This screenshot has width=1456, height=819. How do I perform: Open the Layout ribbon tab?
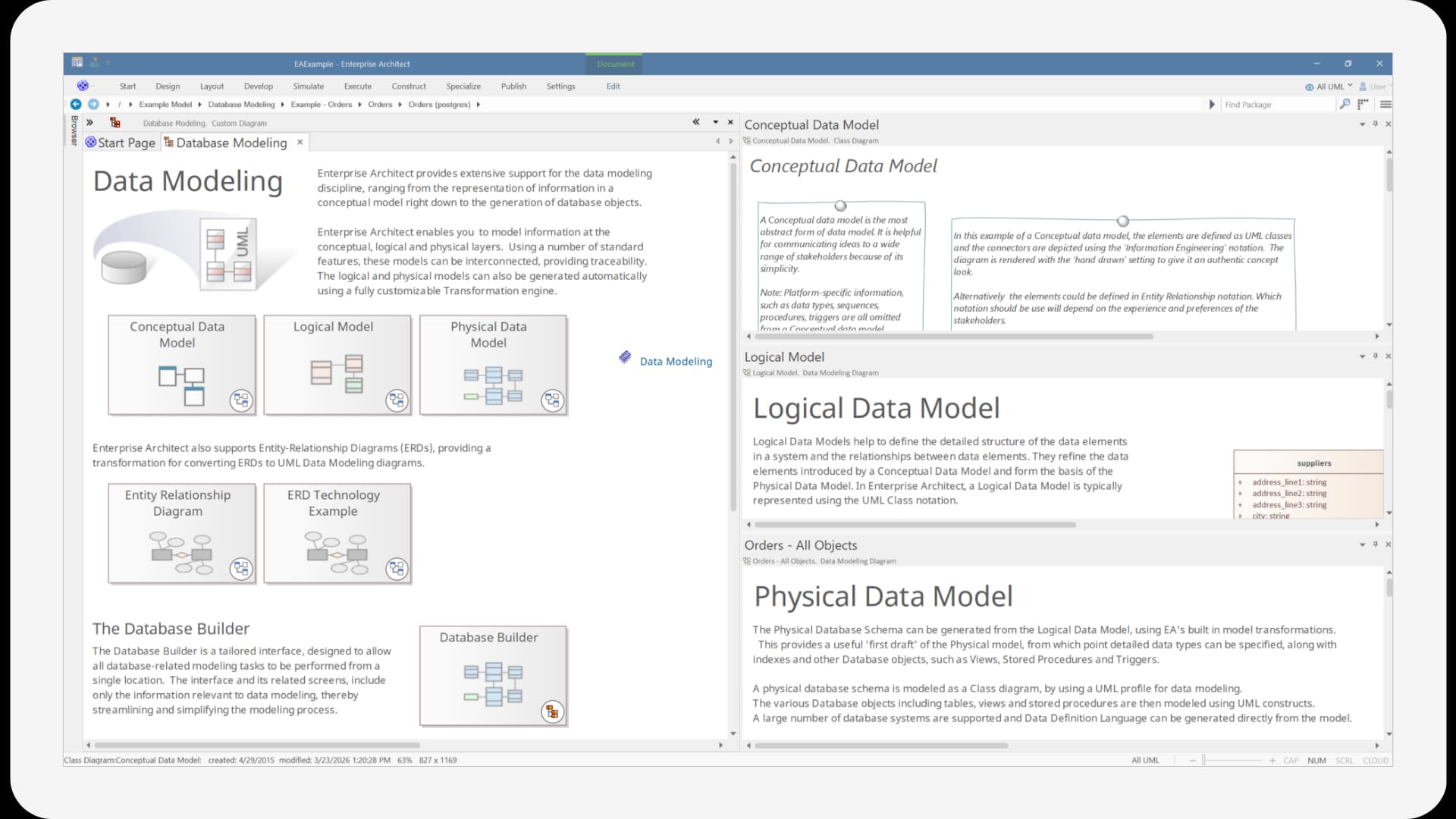(212, 86)
